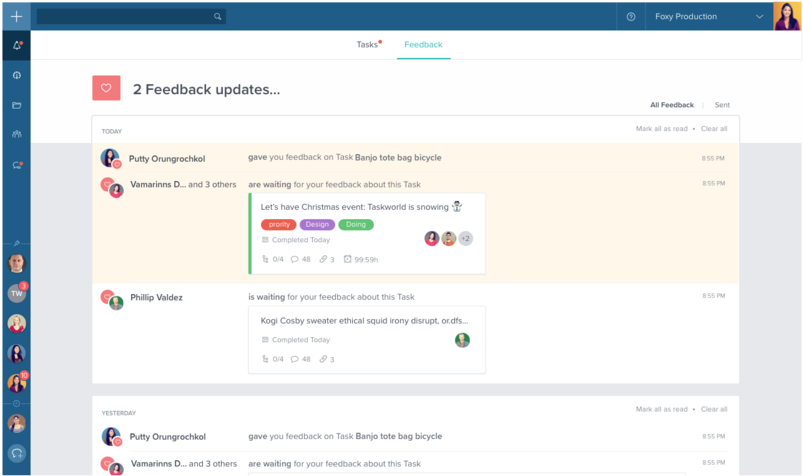Image resolution: width=803 pixels, height=476 pixels.
Task: Open the Christmas event Taskworld is snowing task card
Action: [367, 234]
